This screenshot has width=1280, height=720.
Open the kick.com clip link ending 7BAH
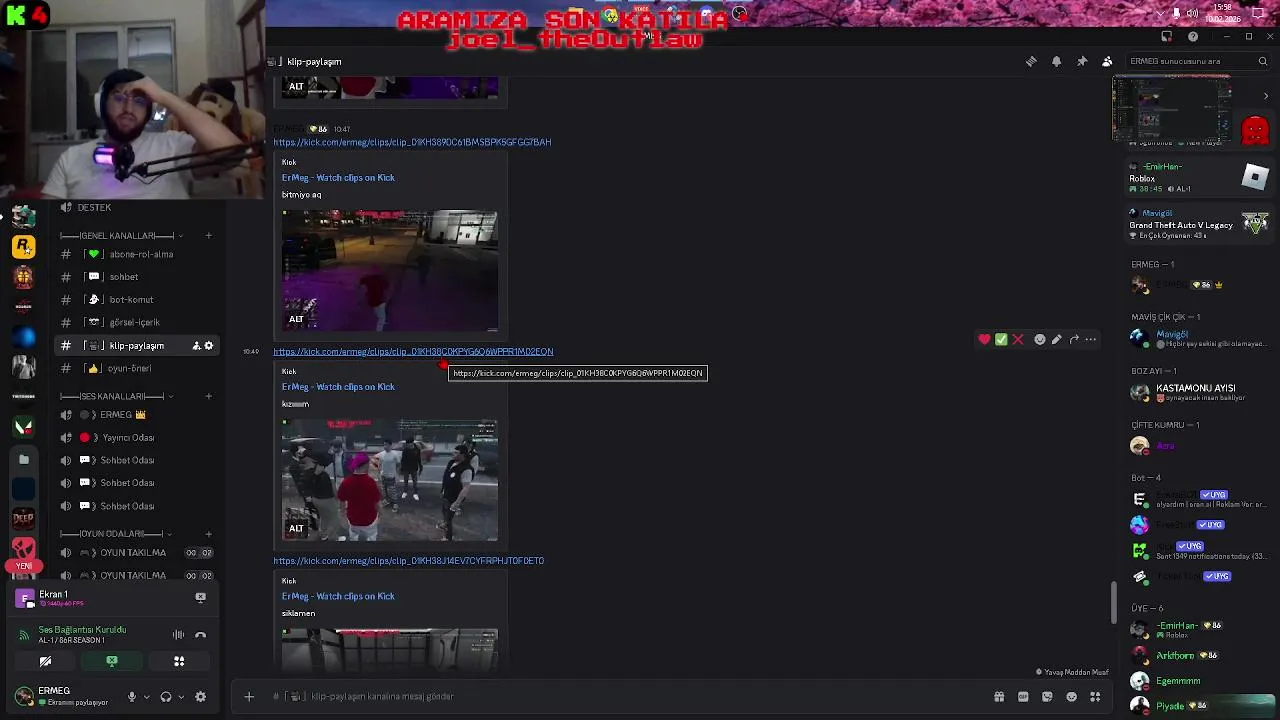[412, 142]
